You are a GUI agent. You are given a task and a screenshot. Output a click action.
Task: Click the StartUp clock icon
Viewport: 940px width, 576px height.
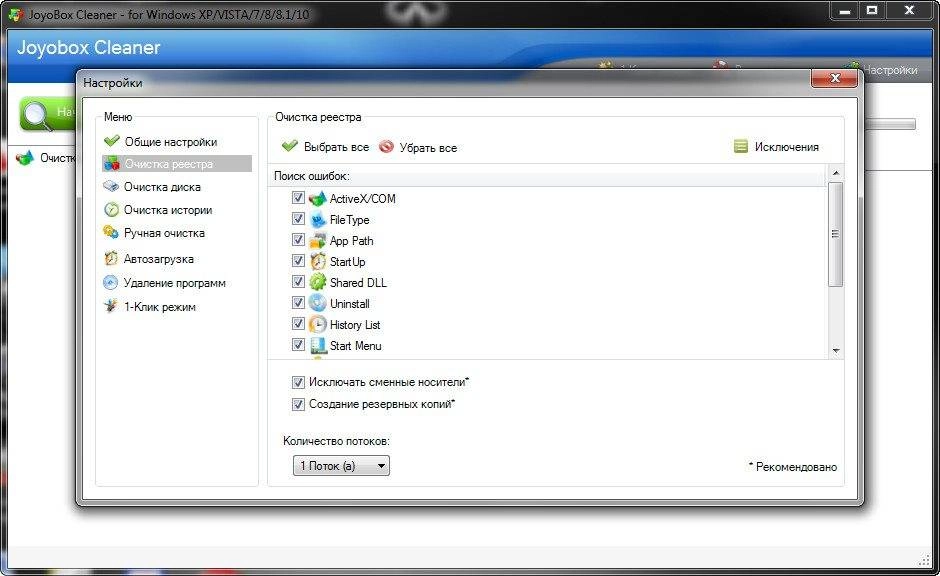click(x=317, y=261)
